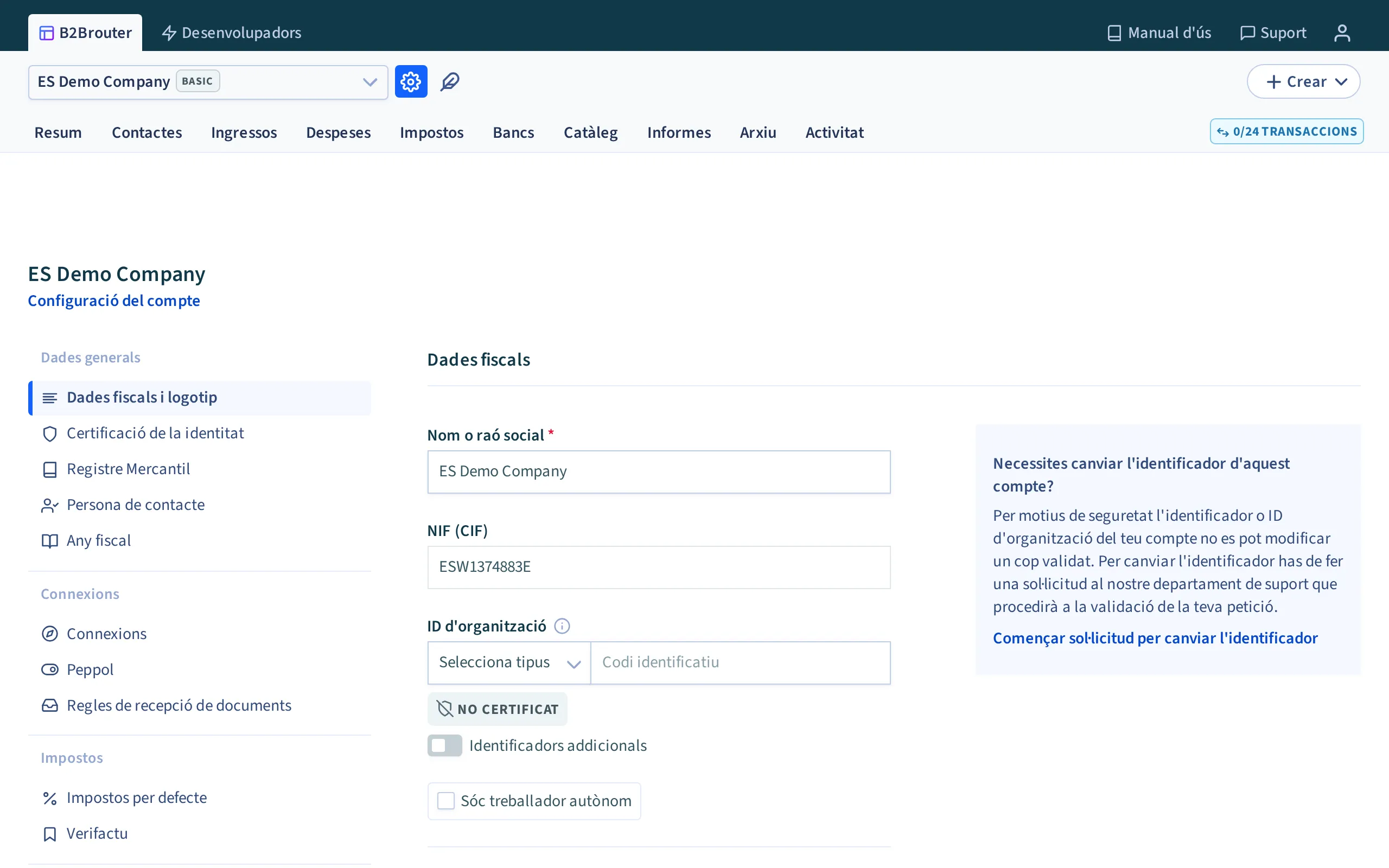Click the BASIC plan badge
Image resolution: width=1389 pixels, height=868 pixels.
(x=197, y=81)
